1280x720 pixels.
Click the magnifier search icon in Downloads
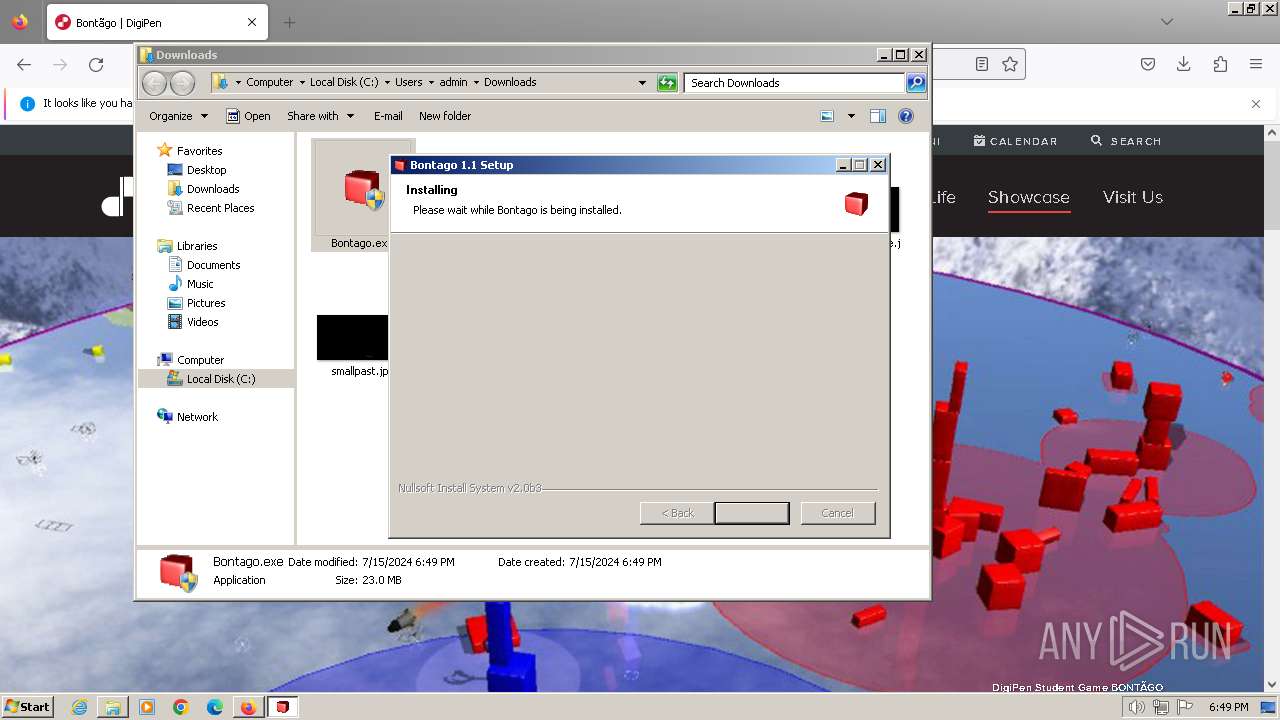point(916,83)
